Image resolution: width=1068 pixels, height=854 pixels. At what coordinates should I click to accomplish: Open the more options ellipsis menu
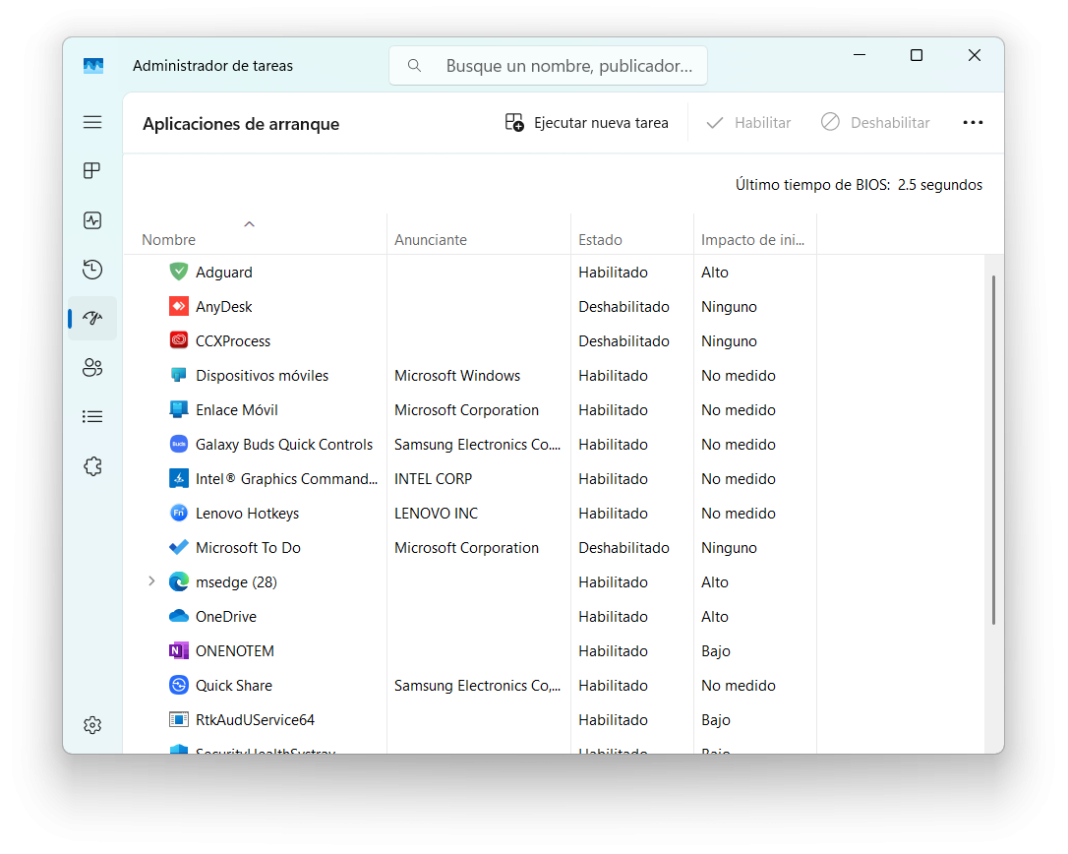point(972,122)
